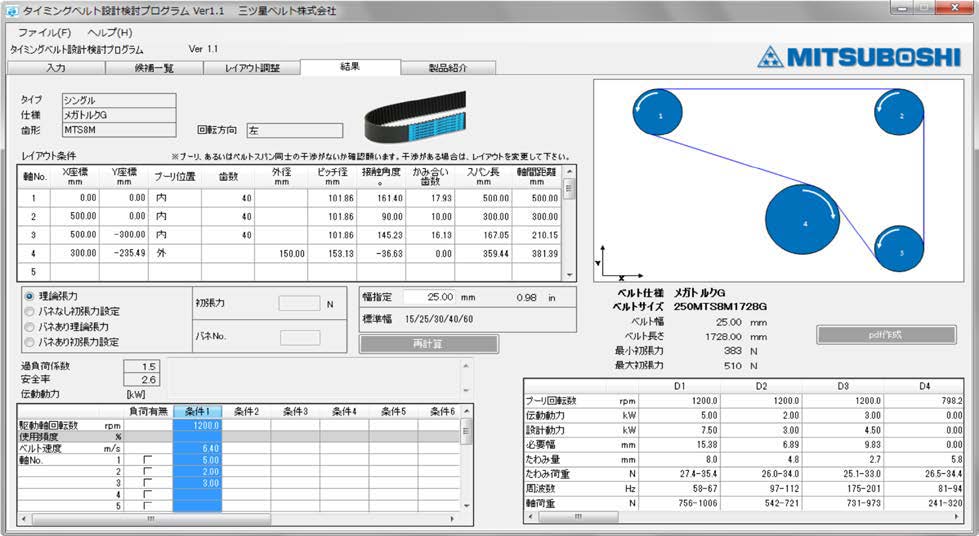
Task: Select the 理論張力 radio button
Action: (x=29, y=296)
